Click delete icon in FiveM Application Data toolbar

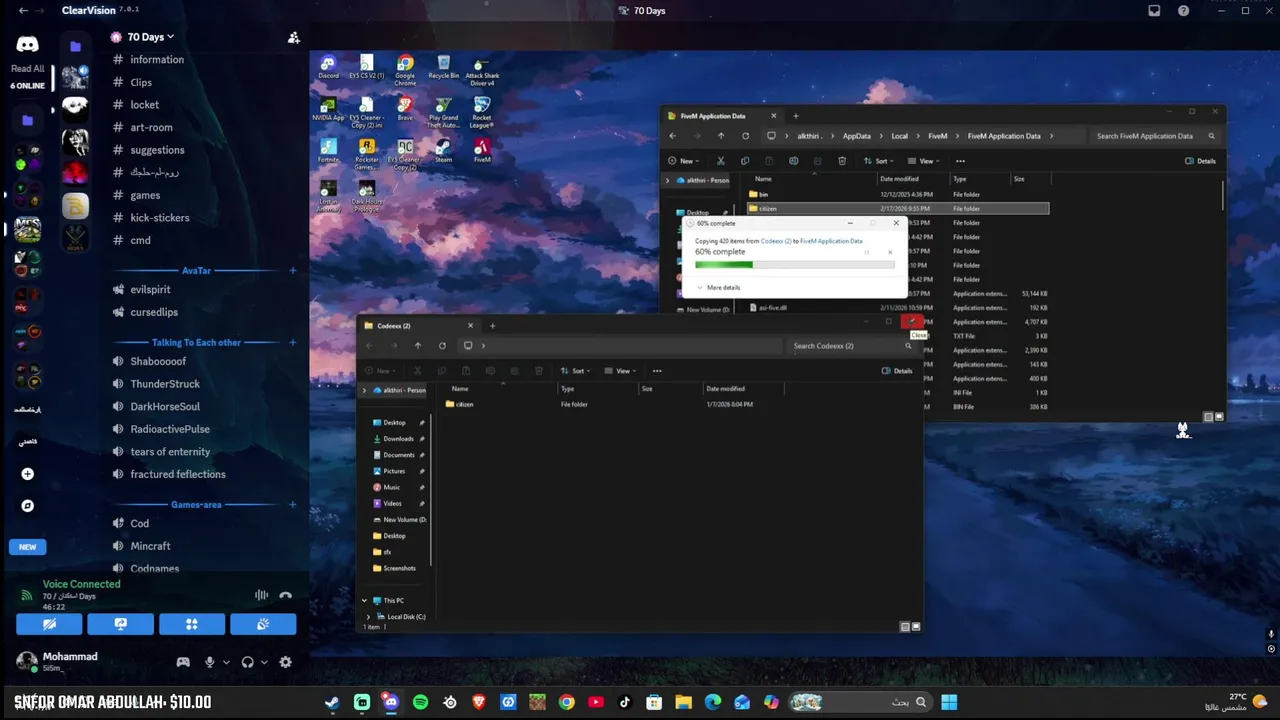click(x=842, y=161)
